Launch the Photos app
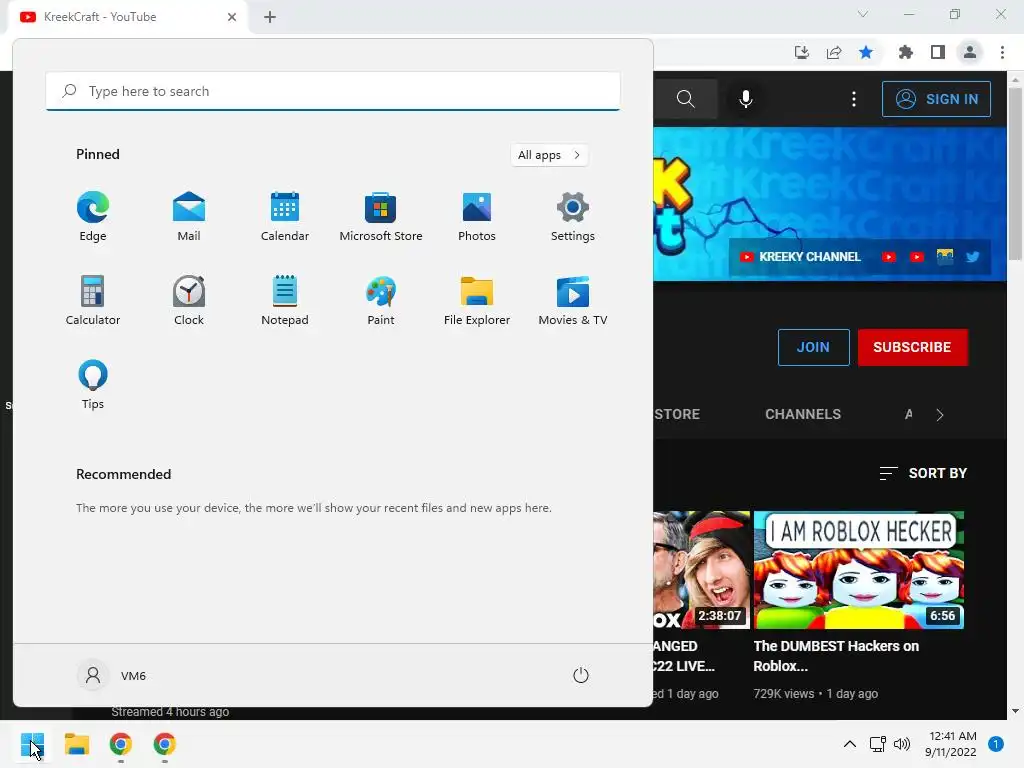 477,216
